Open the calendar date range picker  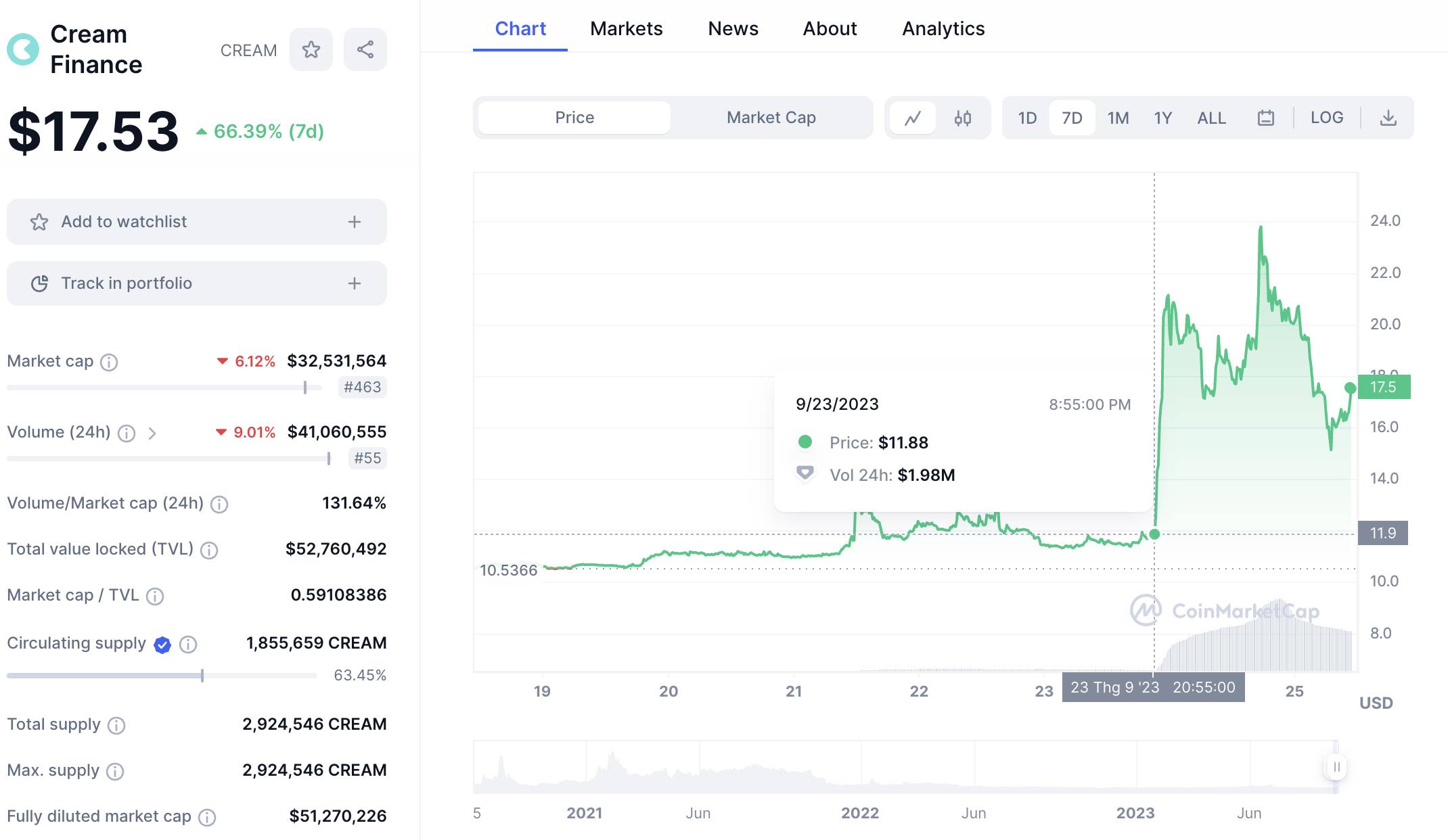tap(1265, 118)
